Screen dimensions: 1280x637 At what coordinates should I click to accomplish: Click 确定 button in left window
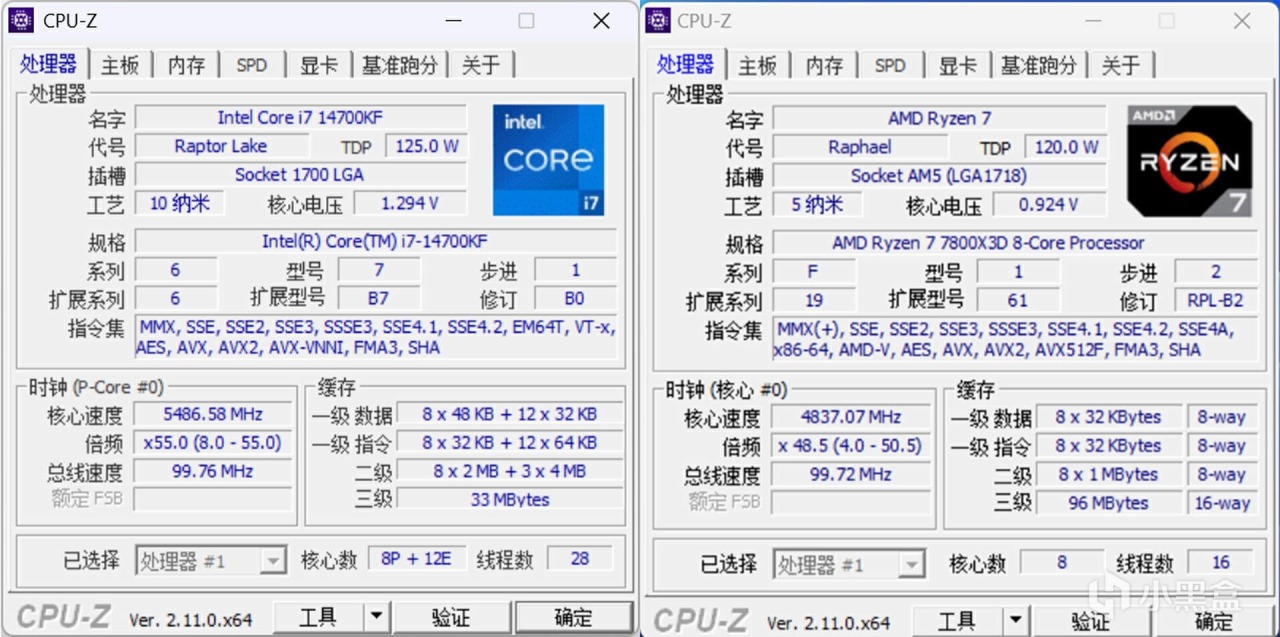pyautogui.click(x=573, y=617)
